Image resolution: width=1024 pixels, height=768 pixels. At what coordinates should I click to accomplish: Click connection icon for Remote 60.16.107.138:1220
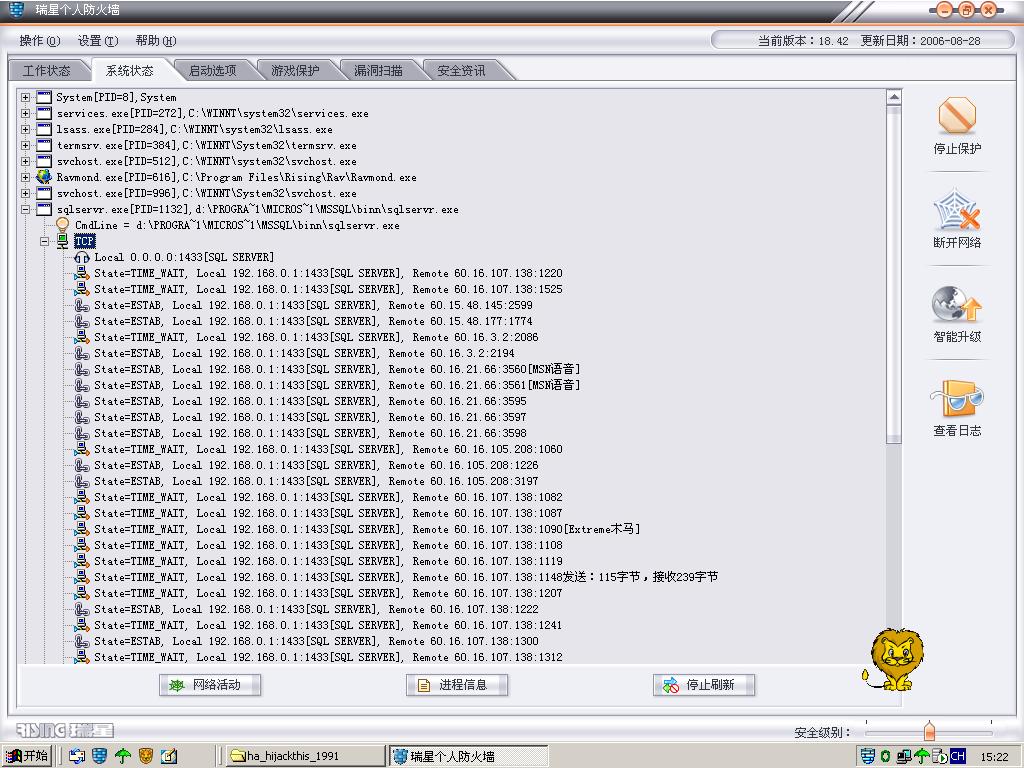coord(82,273)
